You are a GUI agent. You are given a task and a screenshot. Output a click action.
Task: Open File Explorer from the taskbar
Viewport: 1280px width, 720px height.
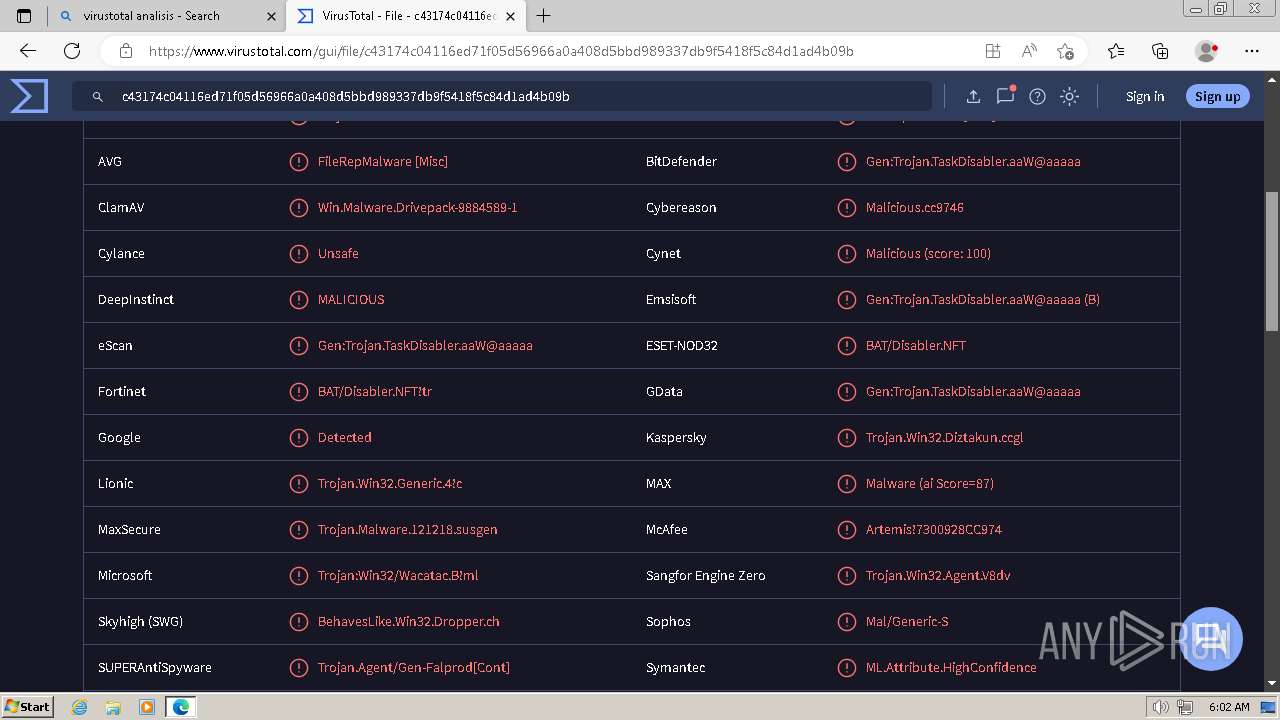pos(113,707)
